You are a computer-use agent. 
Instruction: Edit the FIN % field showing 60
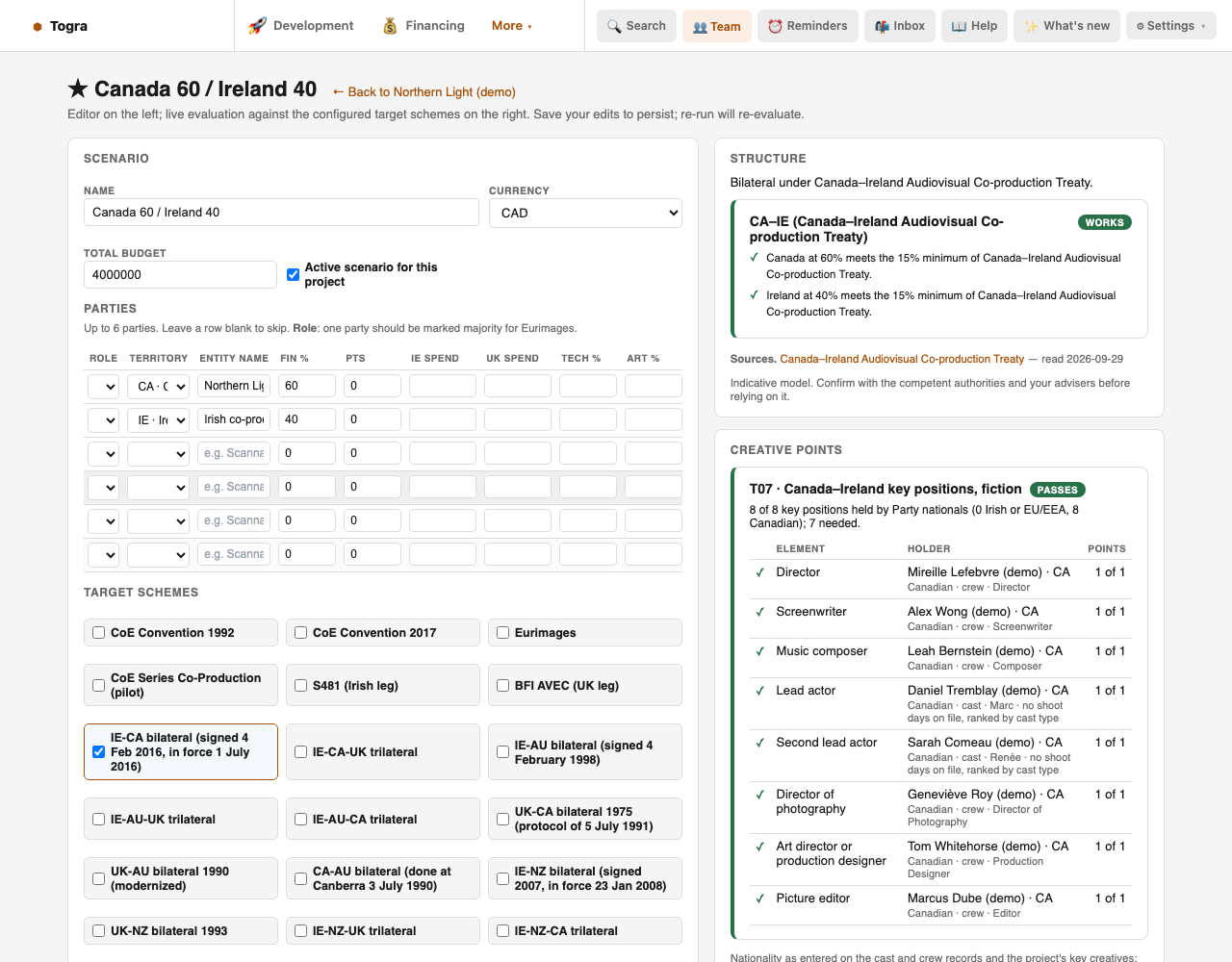pyautogui.click(x=307, y=386)
